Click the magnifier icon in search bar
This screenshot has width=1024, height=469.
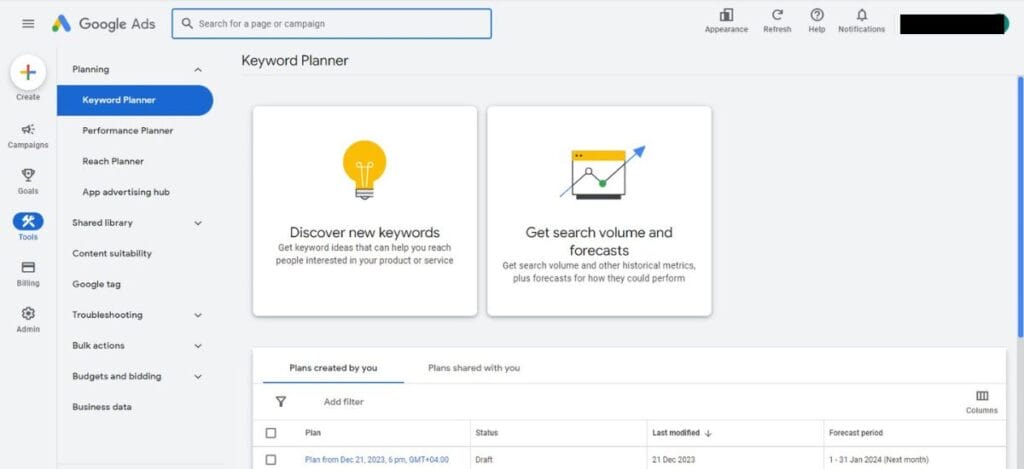point(187,24)
